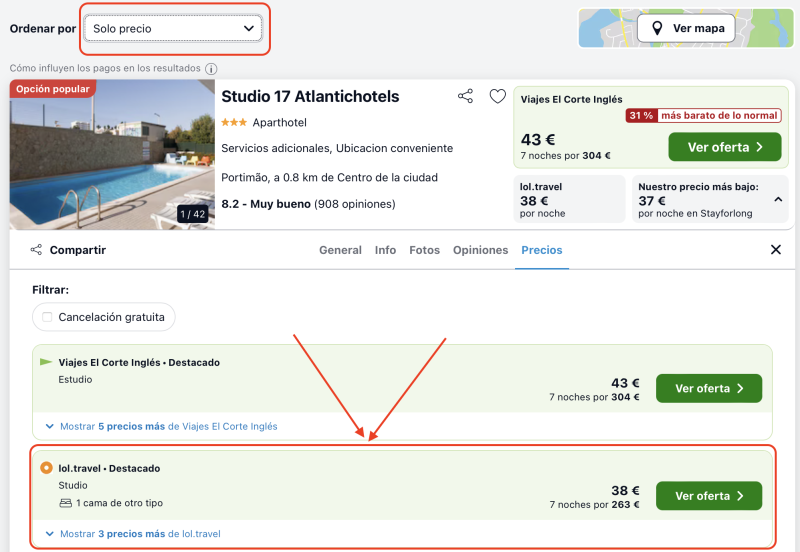Click 'Servicios adicionales, Ubicacion conveniente' text
Image resolution: width=800 pixels, height=552 pixels.
337,148
